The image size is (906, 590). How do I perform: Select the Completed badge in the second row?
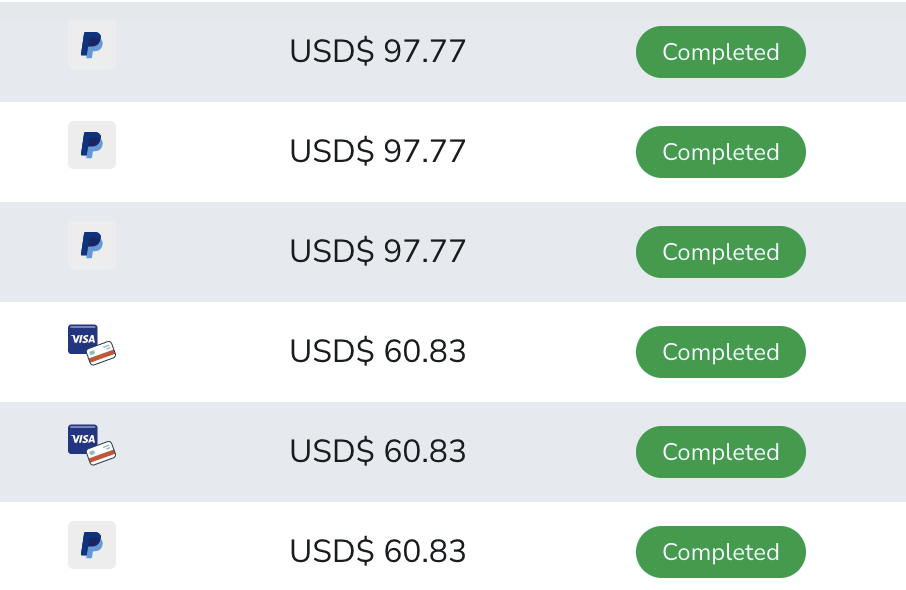(x=720, y=152)
